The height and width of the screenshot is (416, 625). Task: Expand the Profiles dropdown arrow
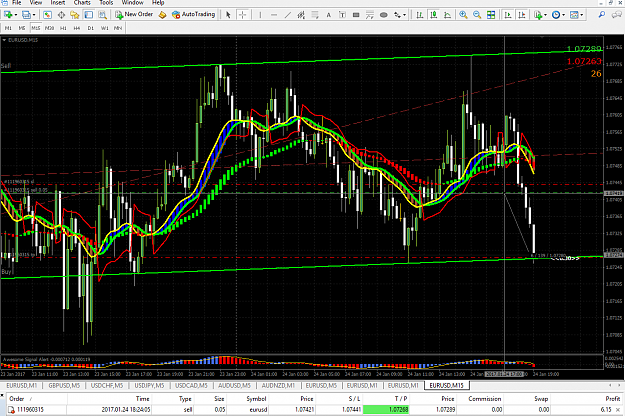coord(34,15)
